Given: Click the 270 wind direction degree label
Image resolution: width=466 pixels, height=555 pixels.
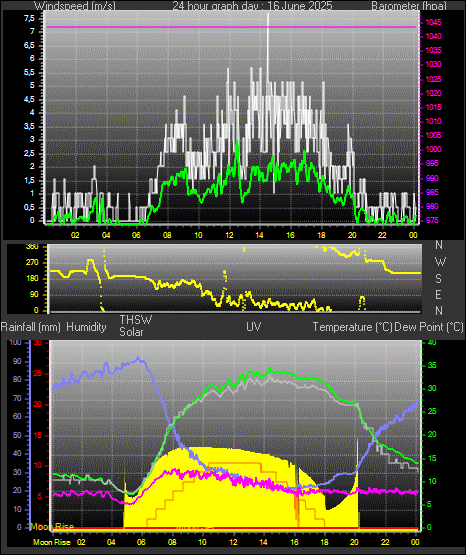Looking at the screenshot, I should pyautogui.click(x=32, y=263).
